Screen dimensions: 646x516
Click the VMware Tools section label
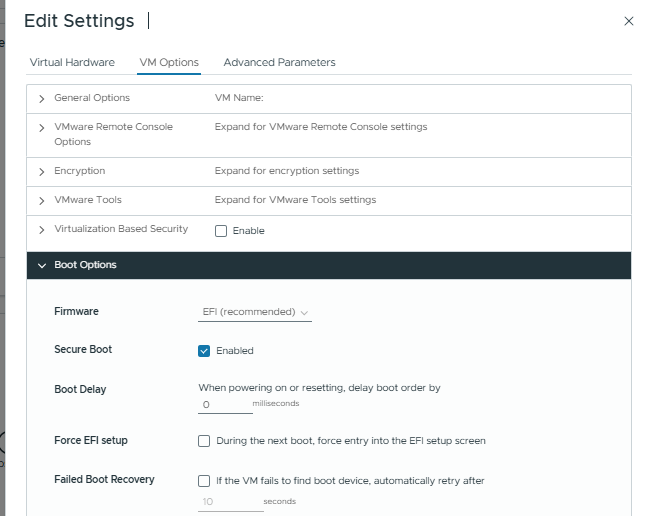[x=88, y=200]
